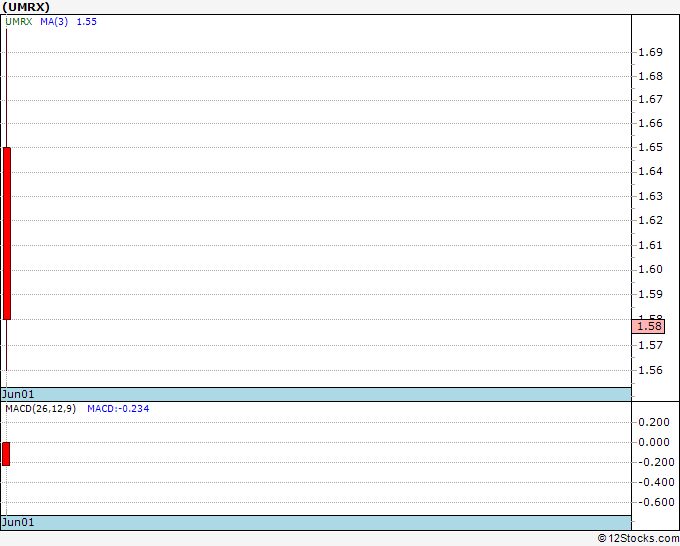Click the green UMRX legend label

click(x=19, y=22)
